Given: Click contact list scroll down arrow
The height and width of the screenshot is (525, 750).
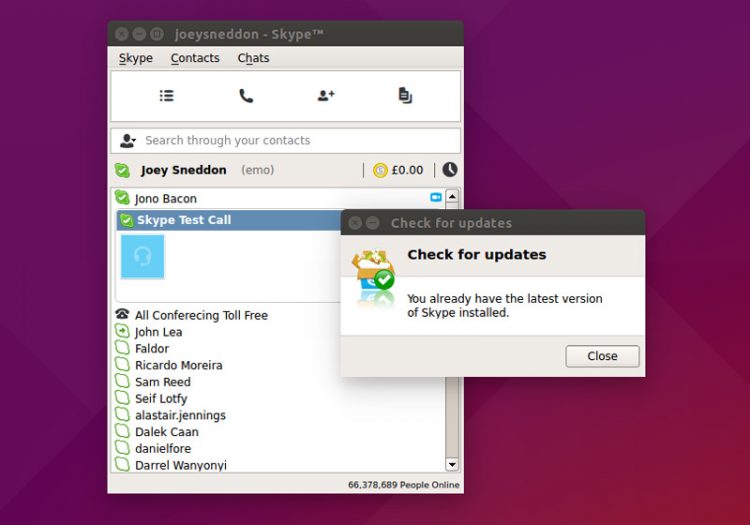Looking at the screenshot, I should click(452, 464).
